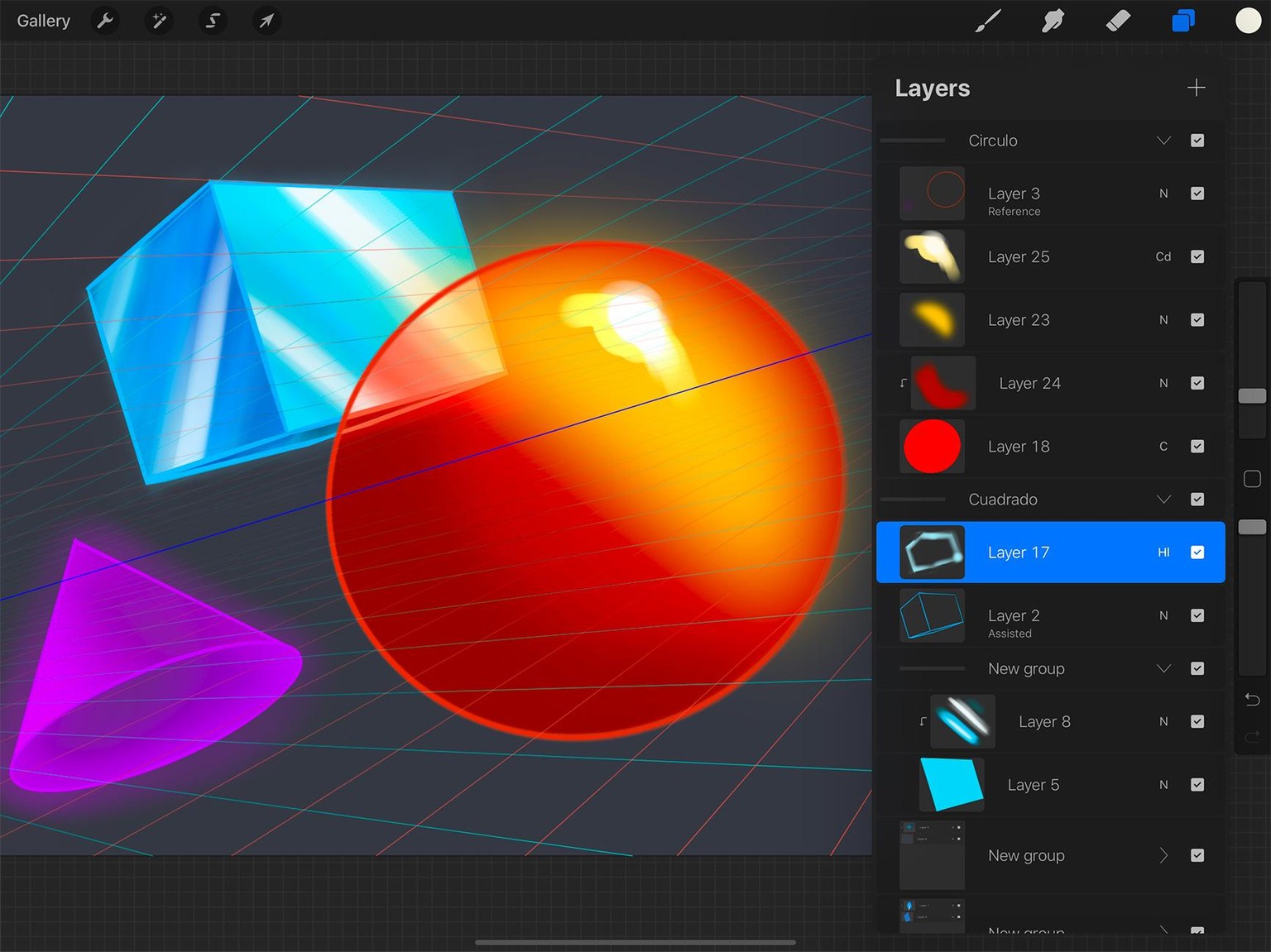
Task: Hide Layer 24 using its checkbox
Action: 1197,383
